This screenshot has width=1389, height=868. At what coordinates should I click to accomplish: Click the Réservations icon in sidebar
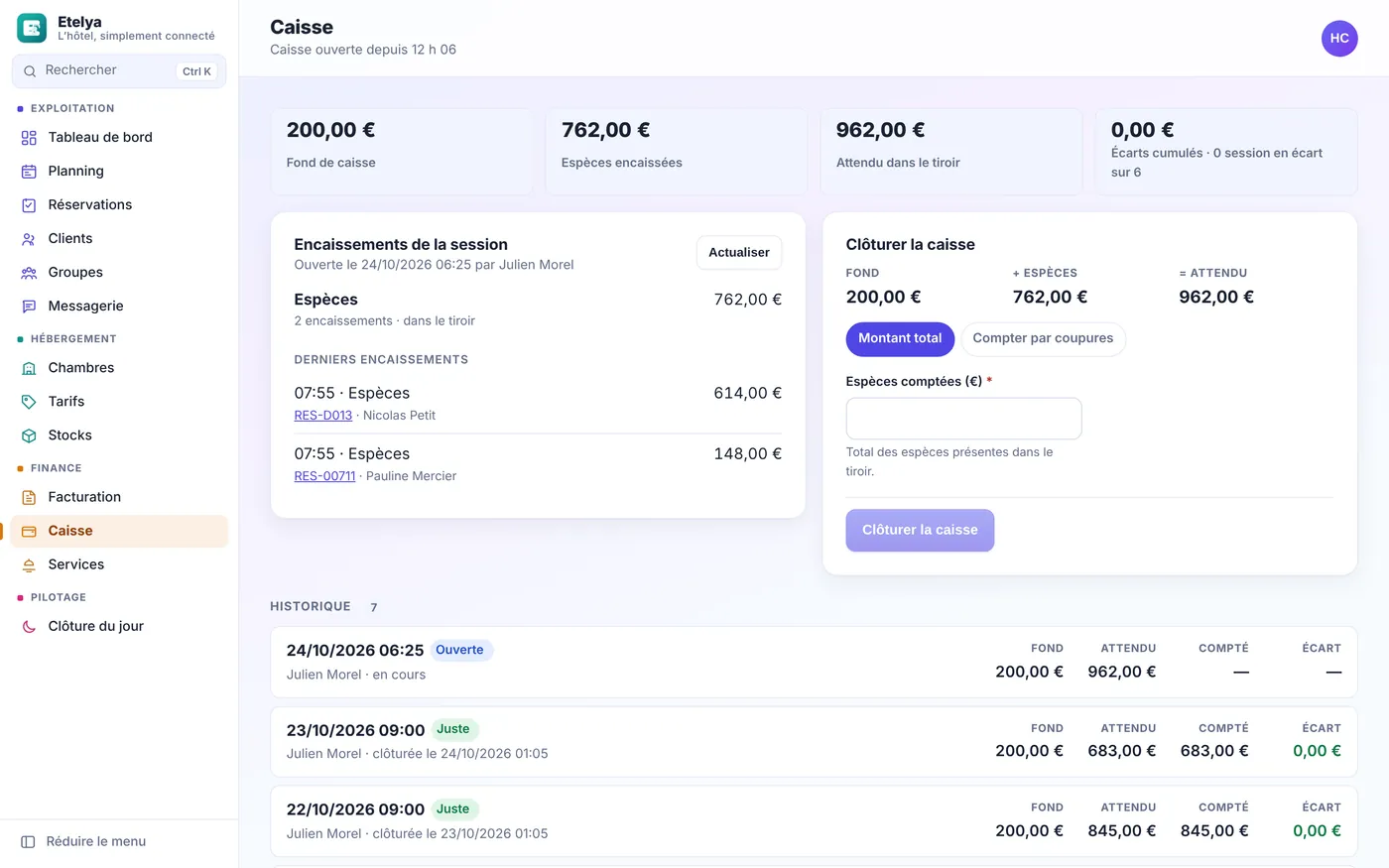pyautogui.click(x=29, y=205)
